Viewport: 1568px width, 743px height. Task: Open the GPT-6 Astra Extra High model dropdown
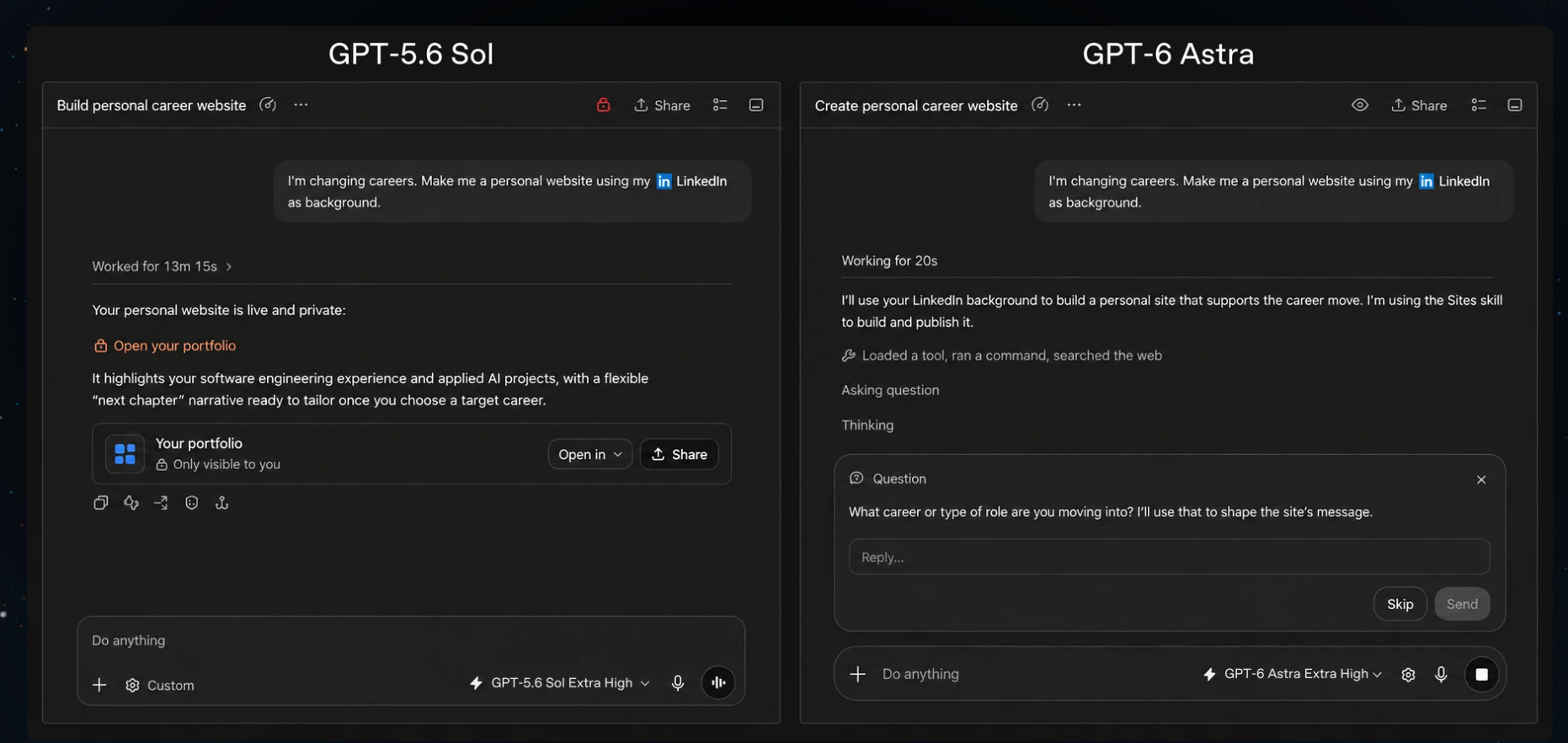[x=1293, y=674]
